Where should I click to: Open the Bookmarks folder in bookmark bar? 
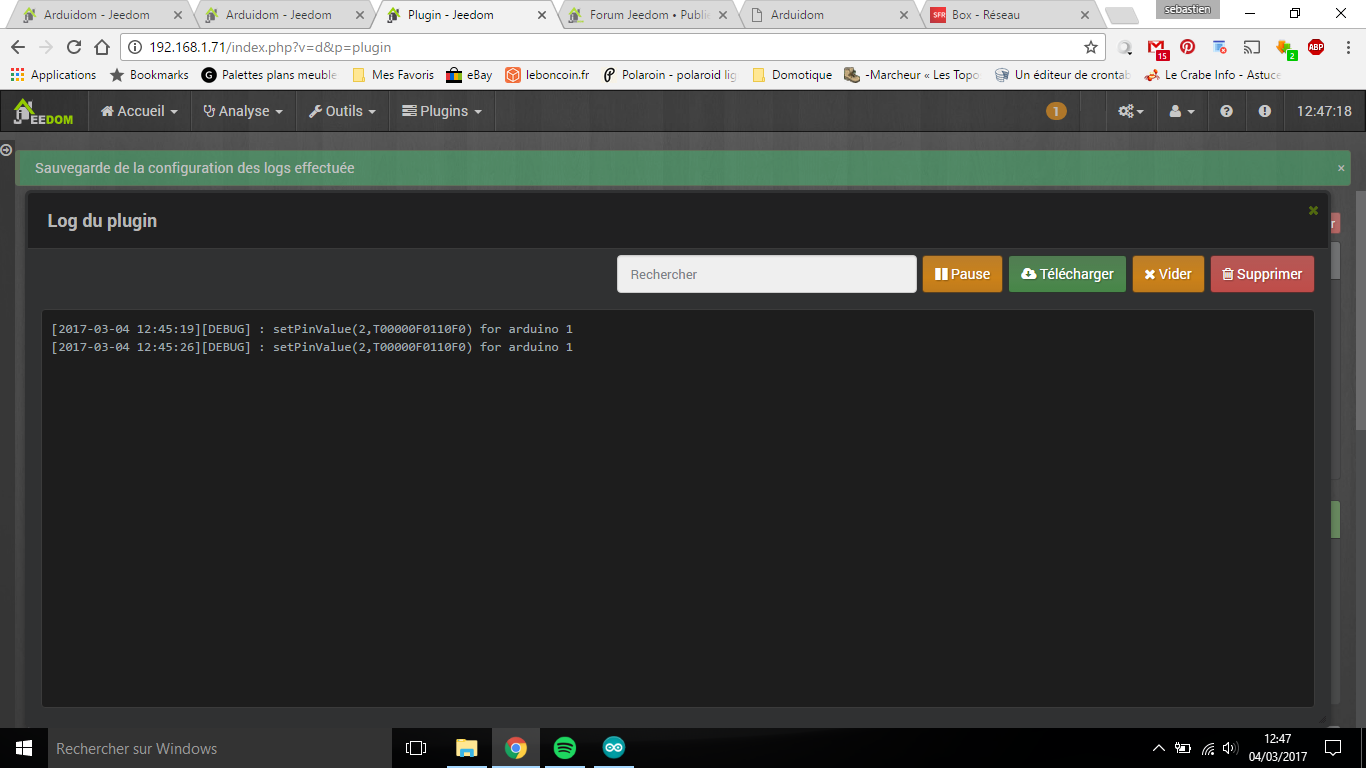click(x=149, y=75)
